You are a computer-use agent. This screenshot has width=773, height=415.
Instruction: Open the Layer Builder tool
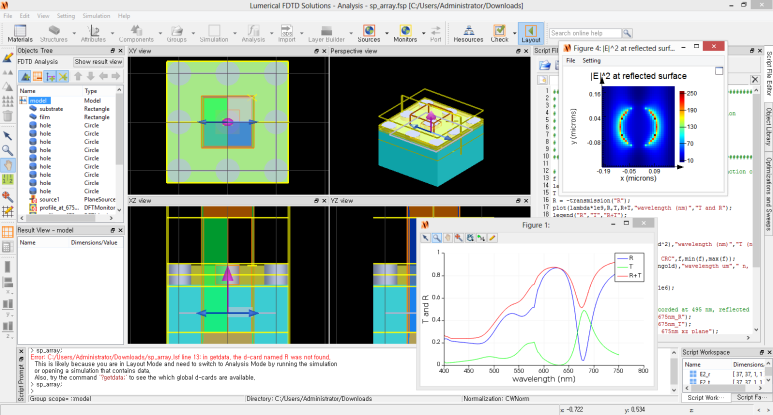tap(326, 34)
